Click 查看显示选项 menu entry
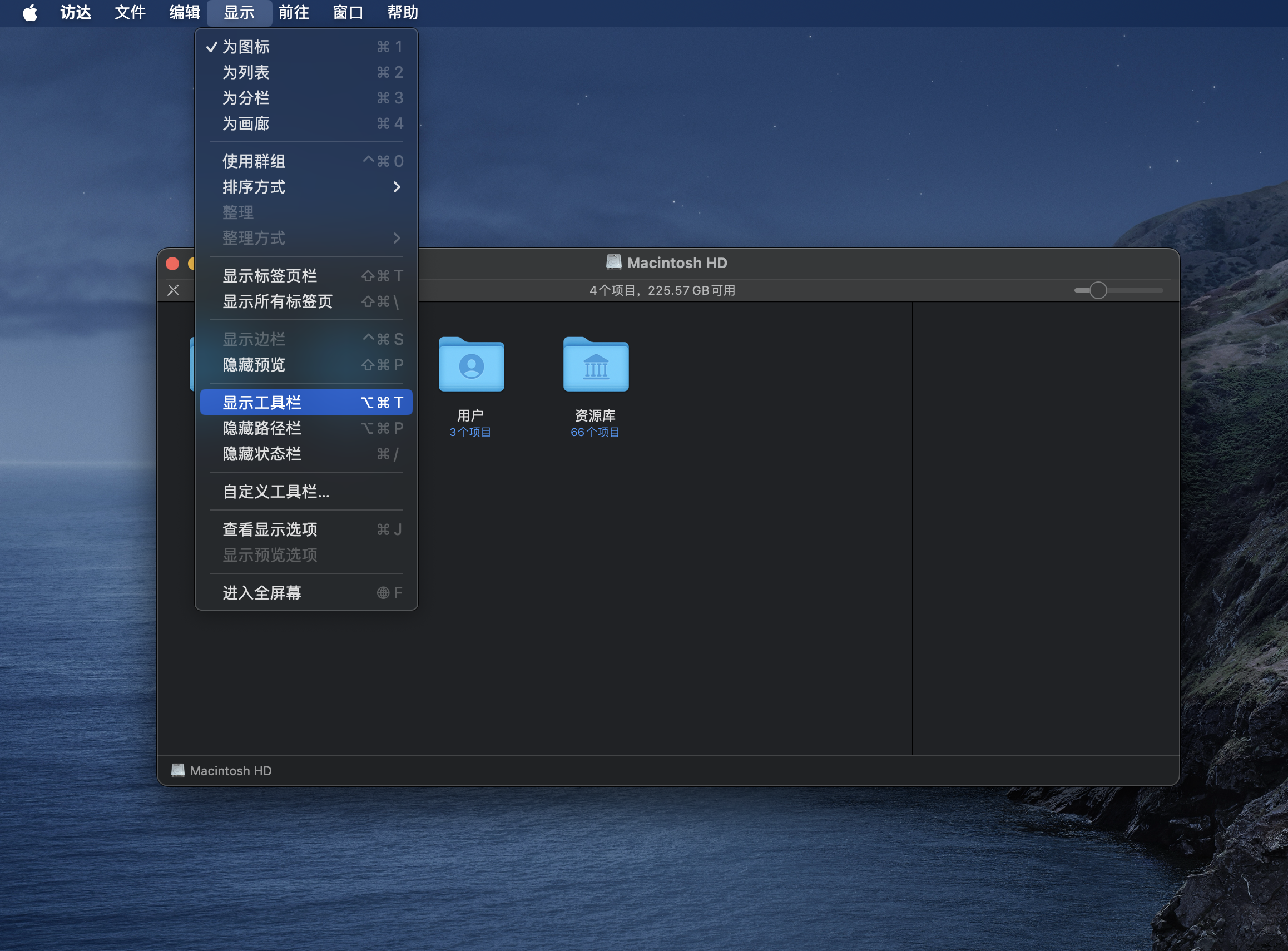Image resolution: width=1288 pixels, height=951 pixels. point(270,529)
